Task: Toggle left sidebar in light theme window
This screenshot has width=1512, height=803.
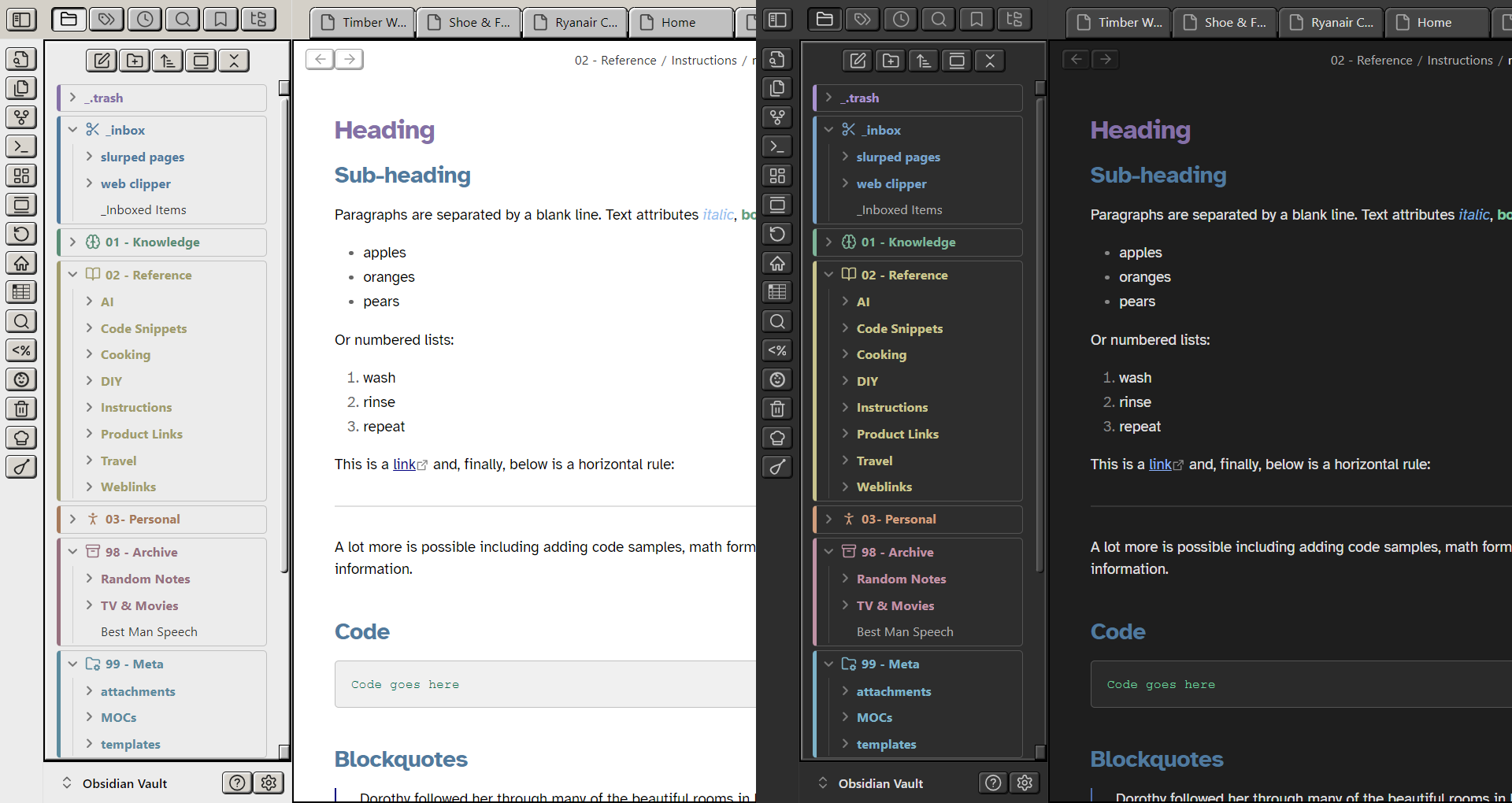Action: tap(21, 19)
